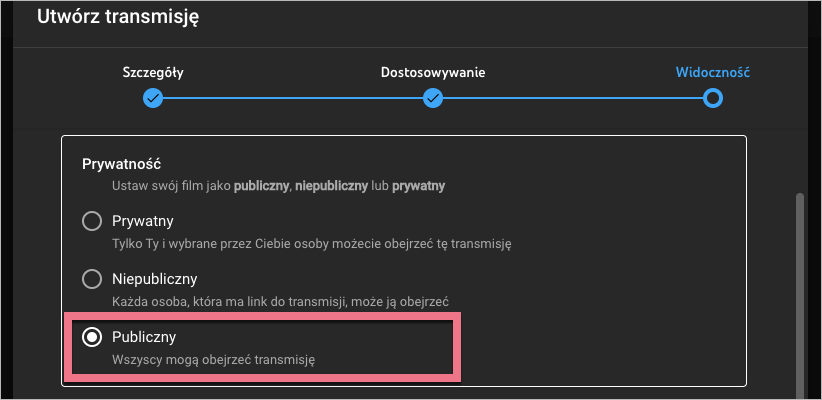Click the Niepubliczny option label
Viewport: 822px width, 400px height.
(154, 278)
